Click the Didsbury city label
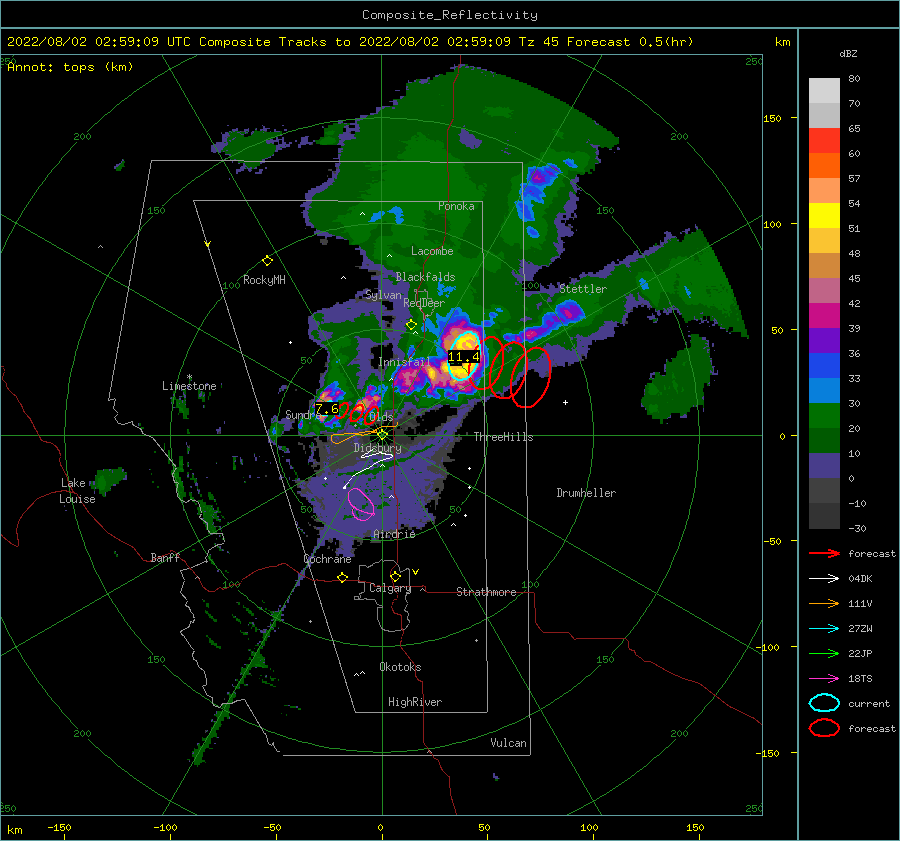Image resolution: width=900 pixels, height=841 pixels. tap(378, 448)
